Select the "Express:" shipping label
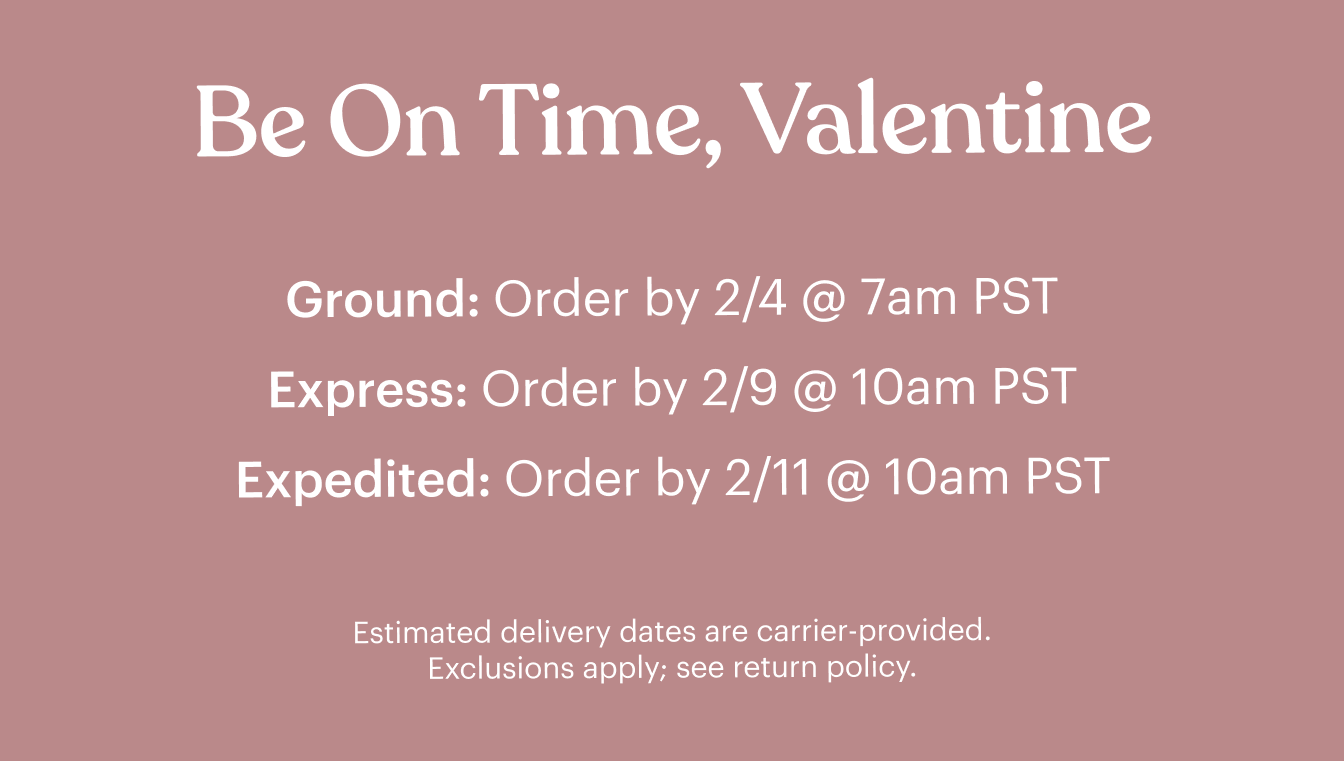 [x=368, y=390]
